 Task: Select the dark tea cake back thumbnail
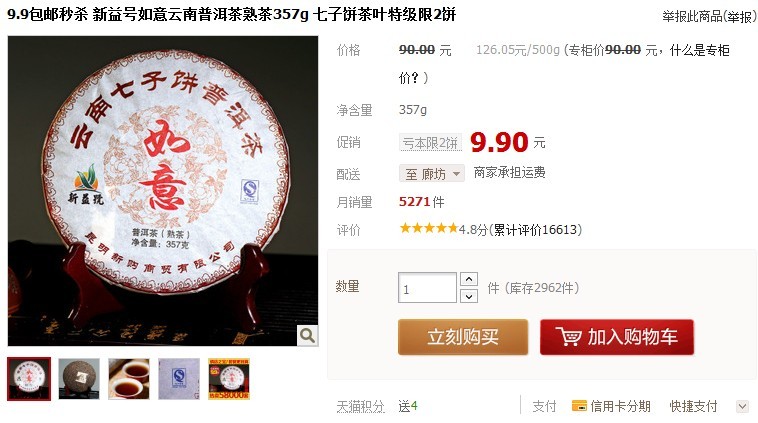pyautogui.click(x=79, y=379)
